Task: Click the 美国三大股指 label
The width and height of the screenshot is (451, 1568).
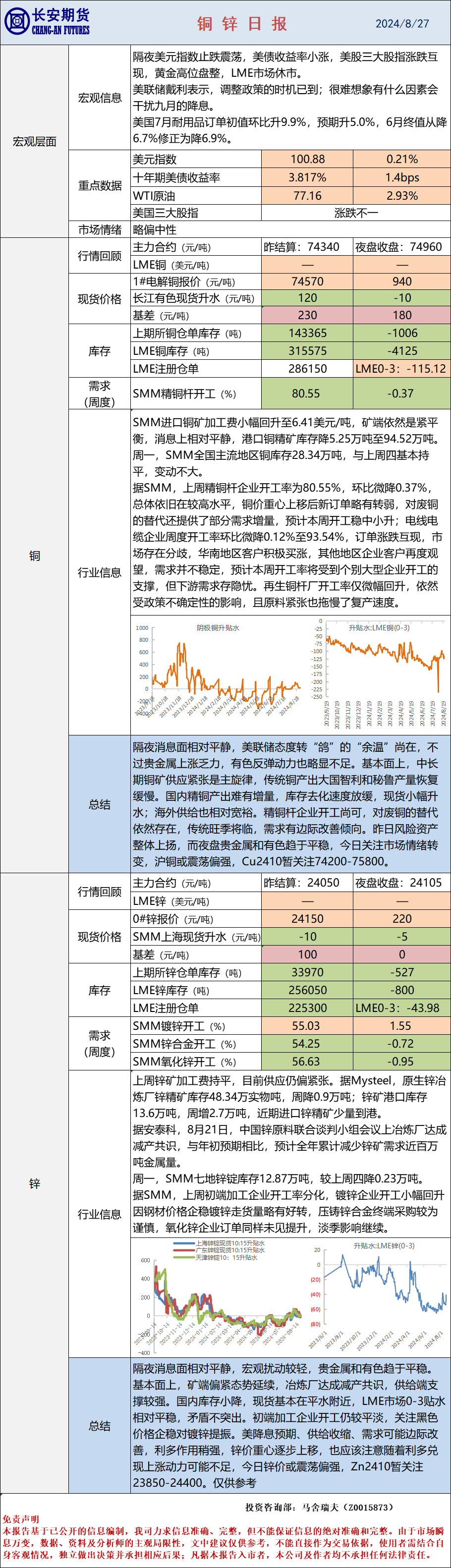Action: tap(166, 213)
